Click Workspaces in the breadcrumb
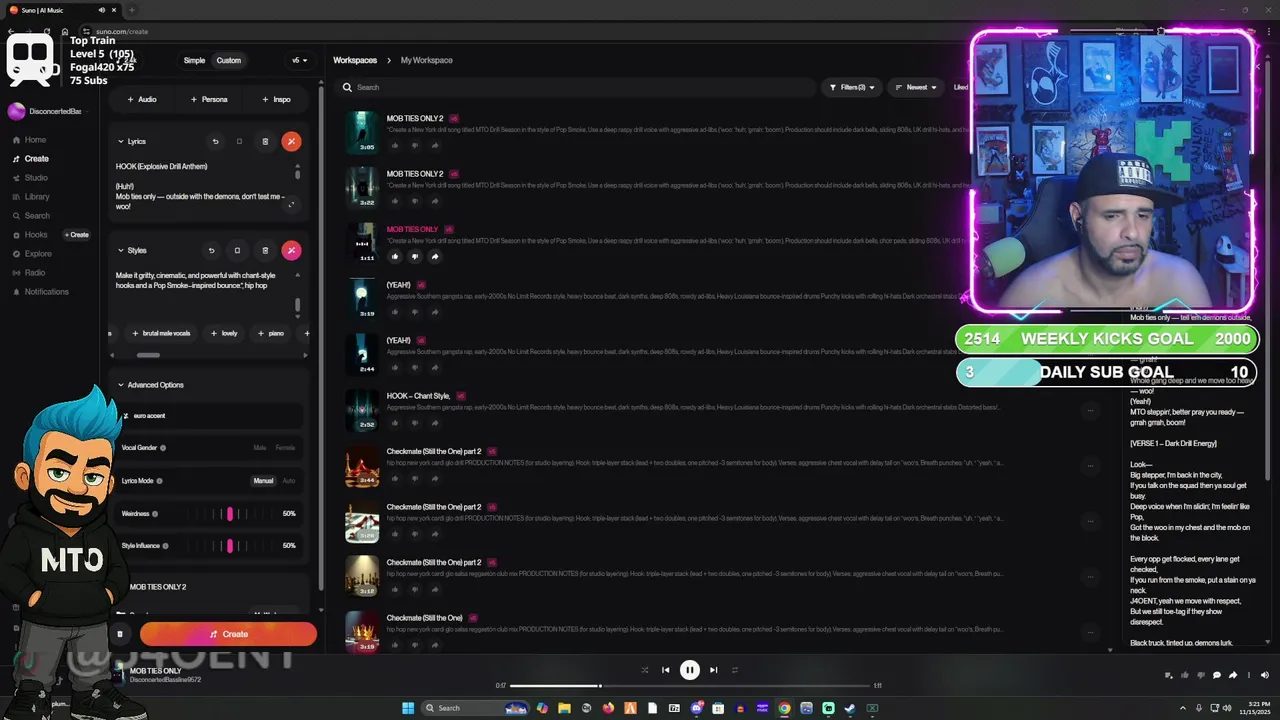The height and width of the screenshot is (720, 1280). click(355, 60)
